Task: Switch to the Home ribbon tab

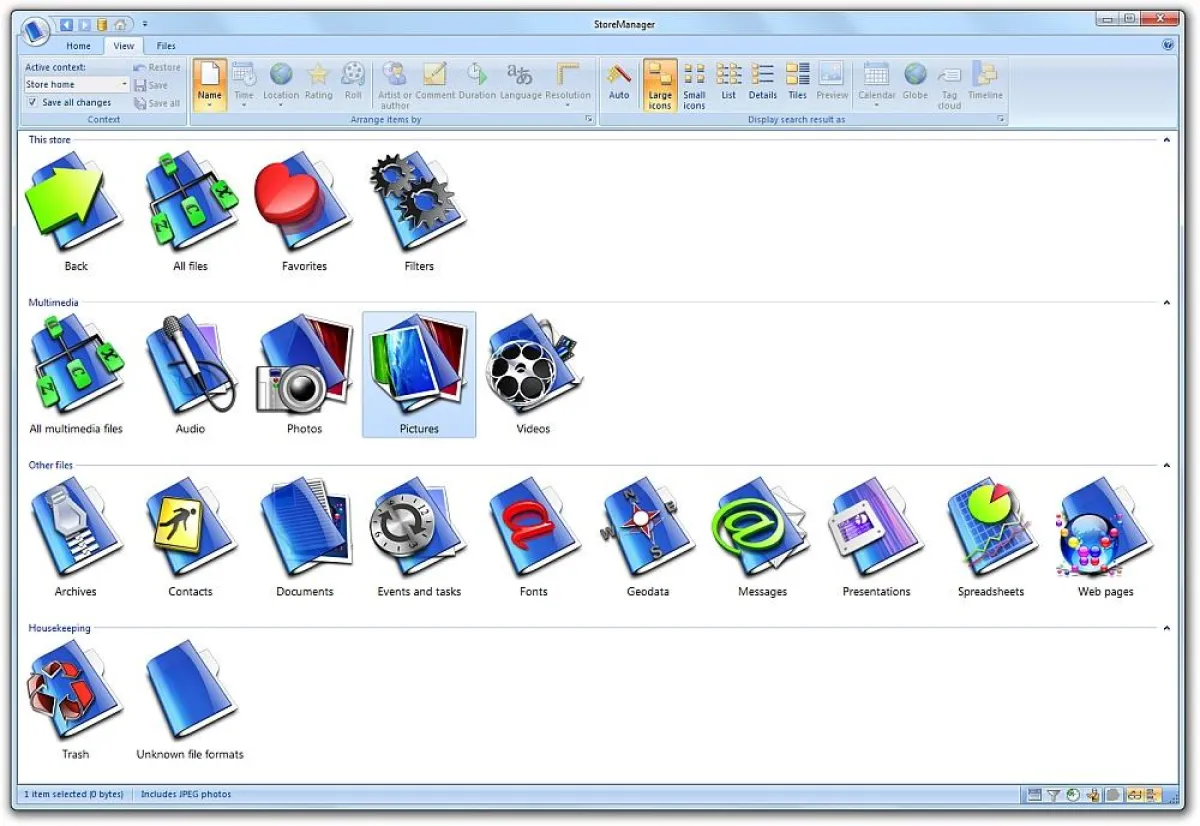Action: pos(78,46)
